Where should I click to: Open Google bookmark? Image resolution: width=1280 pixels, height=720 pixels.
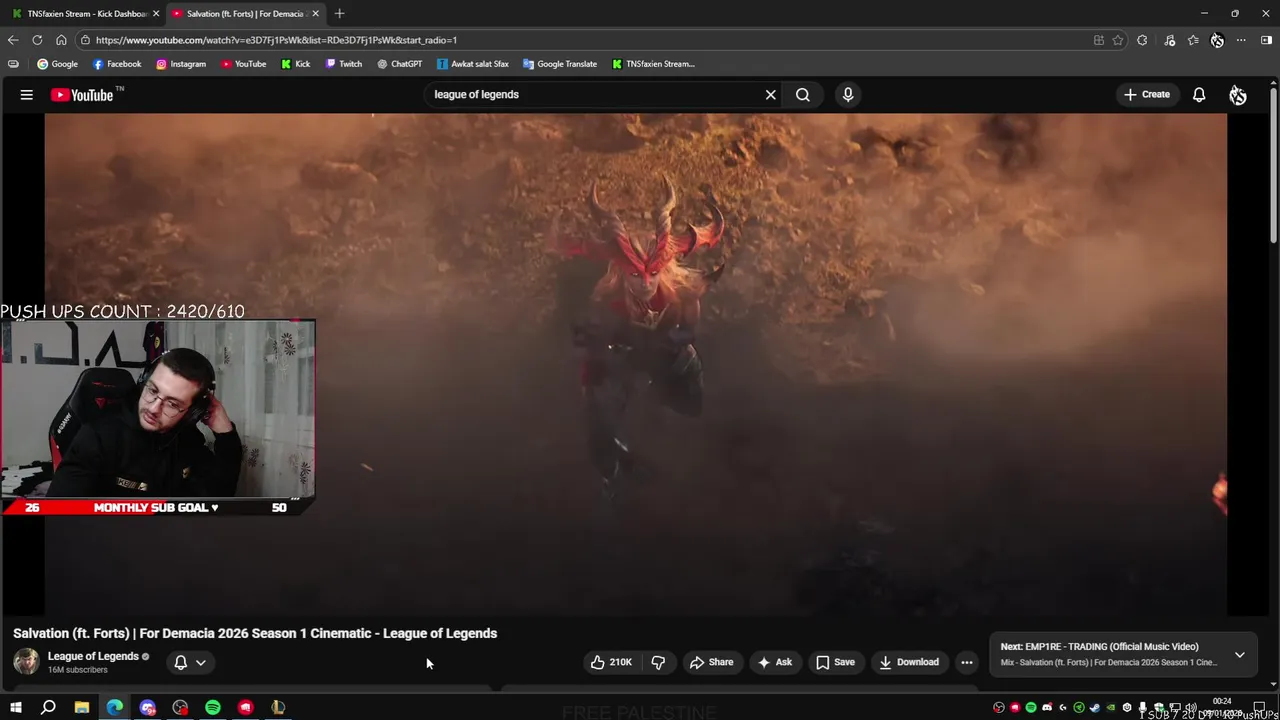(x=57, y=64)
